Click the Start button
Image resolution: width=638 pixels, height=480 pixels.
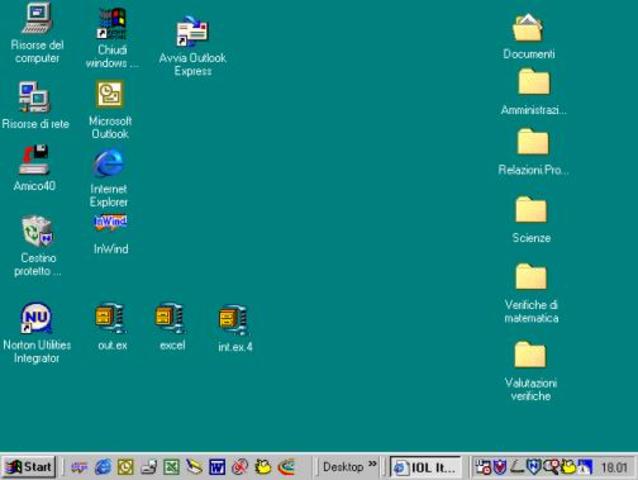tap(28, 467)
